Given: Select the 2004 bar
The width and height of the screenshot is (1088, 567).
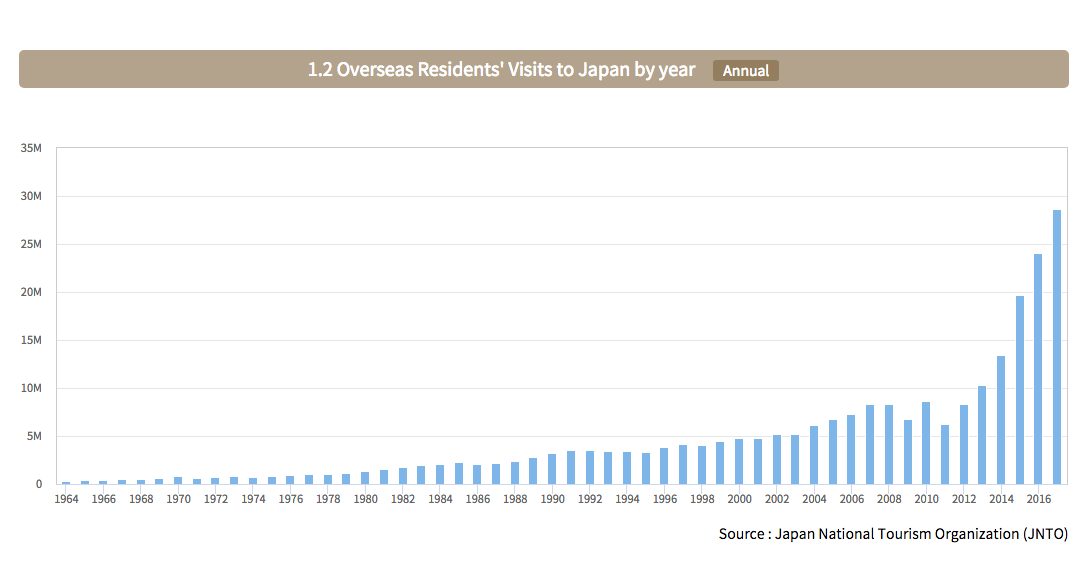Looking at the screenshot, I should [x=814, y=455].
